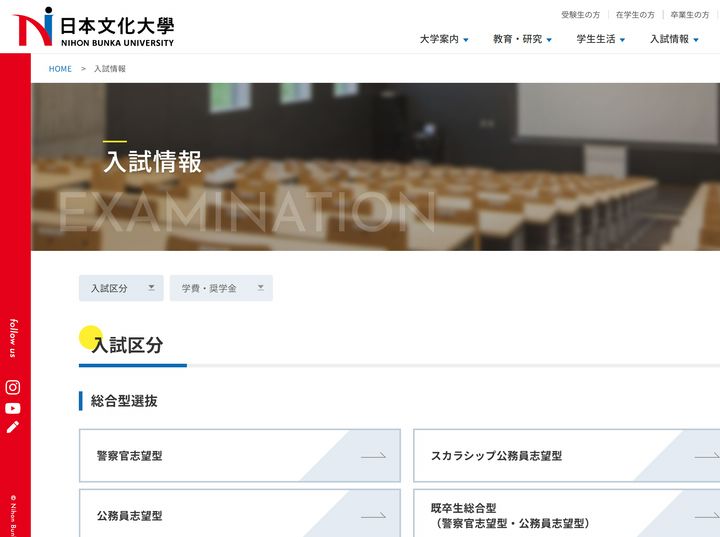Open the 大学案内 navigation menu
Screen dimensions: 720x537
click(444, 39)
